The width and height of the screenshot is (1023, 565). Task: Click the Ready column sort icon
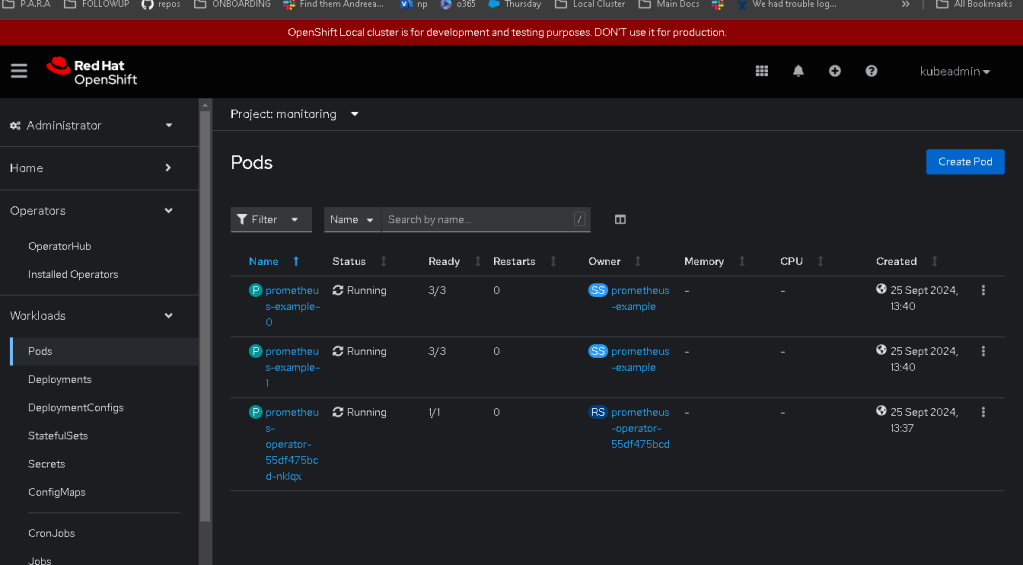[478, 261]
